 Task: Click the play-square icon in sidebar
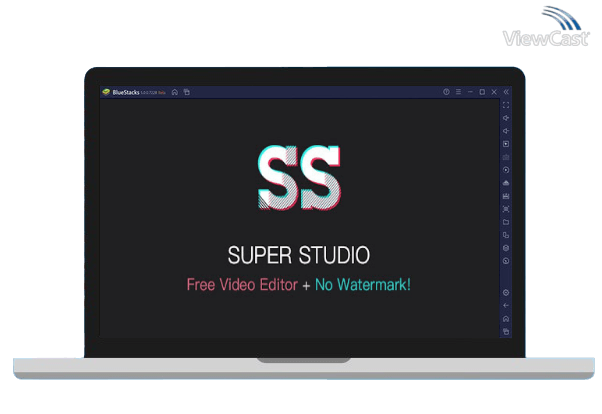click(506, 144)
